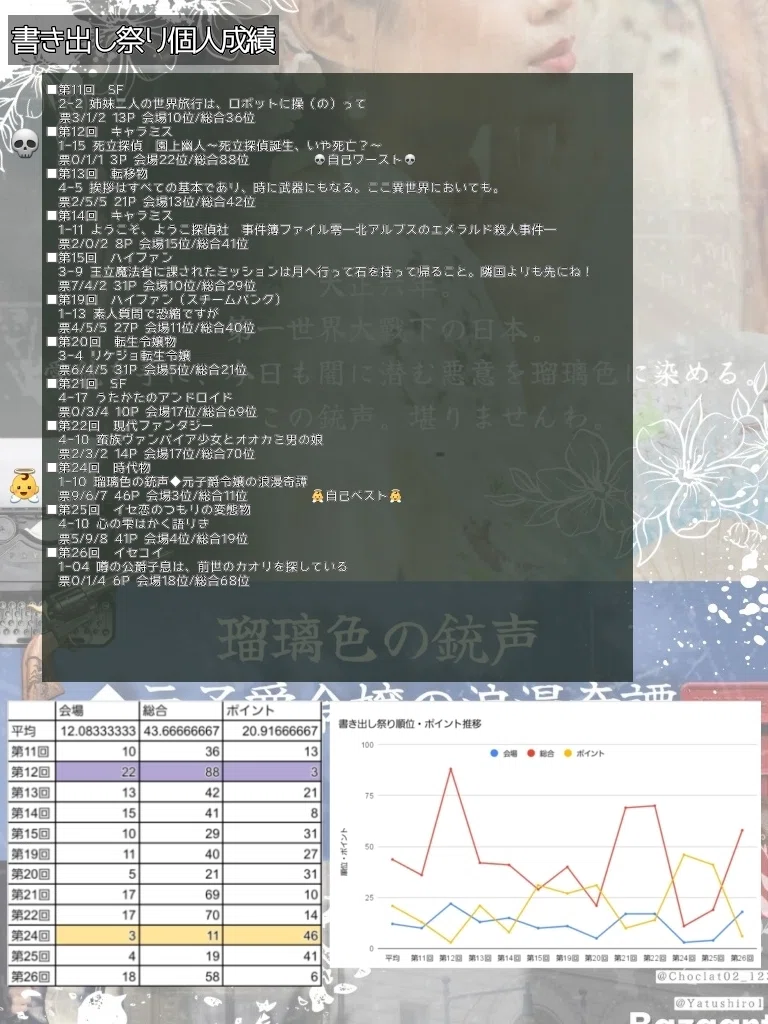This screenshot has height=1024, width=768.
Task: Click the line 票3/1/2 13P 会場10位/総合36位
Action: coord(157,118)
